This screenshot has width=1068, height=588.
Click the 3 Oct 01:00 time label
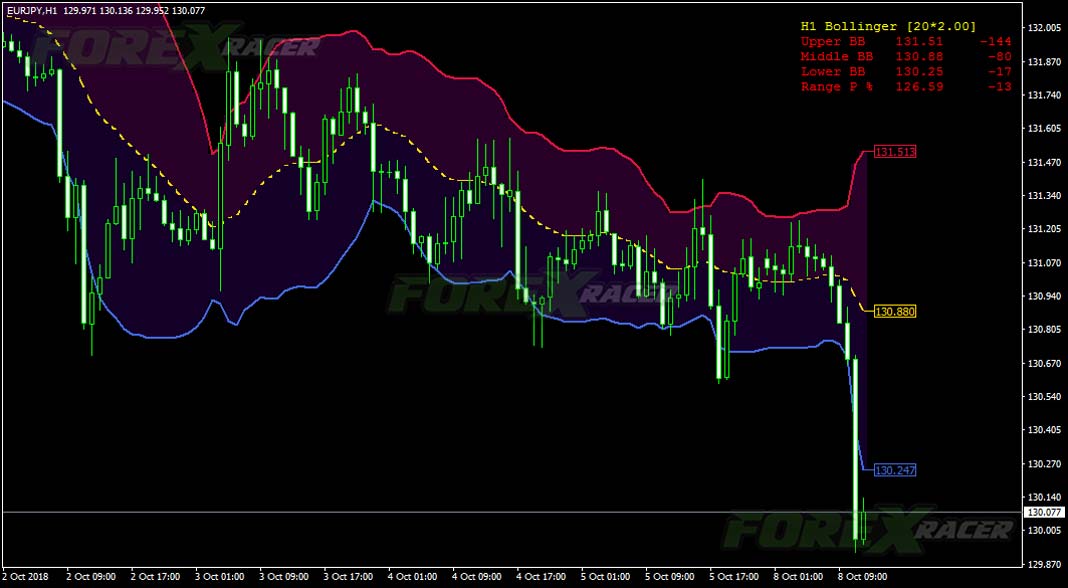[219, 576]
